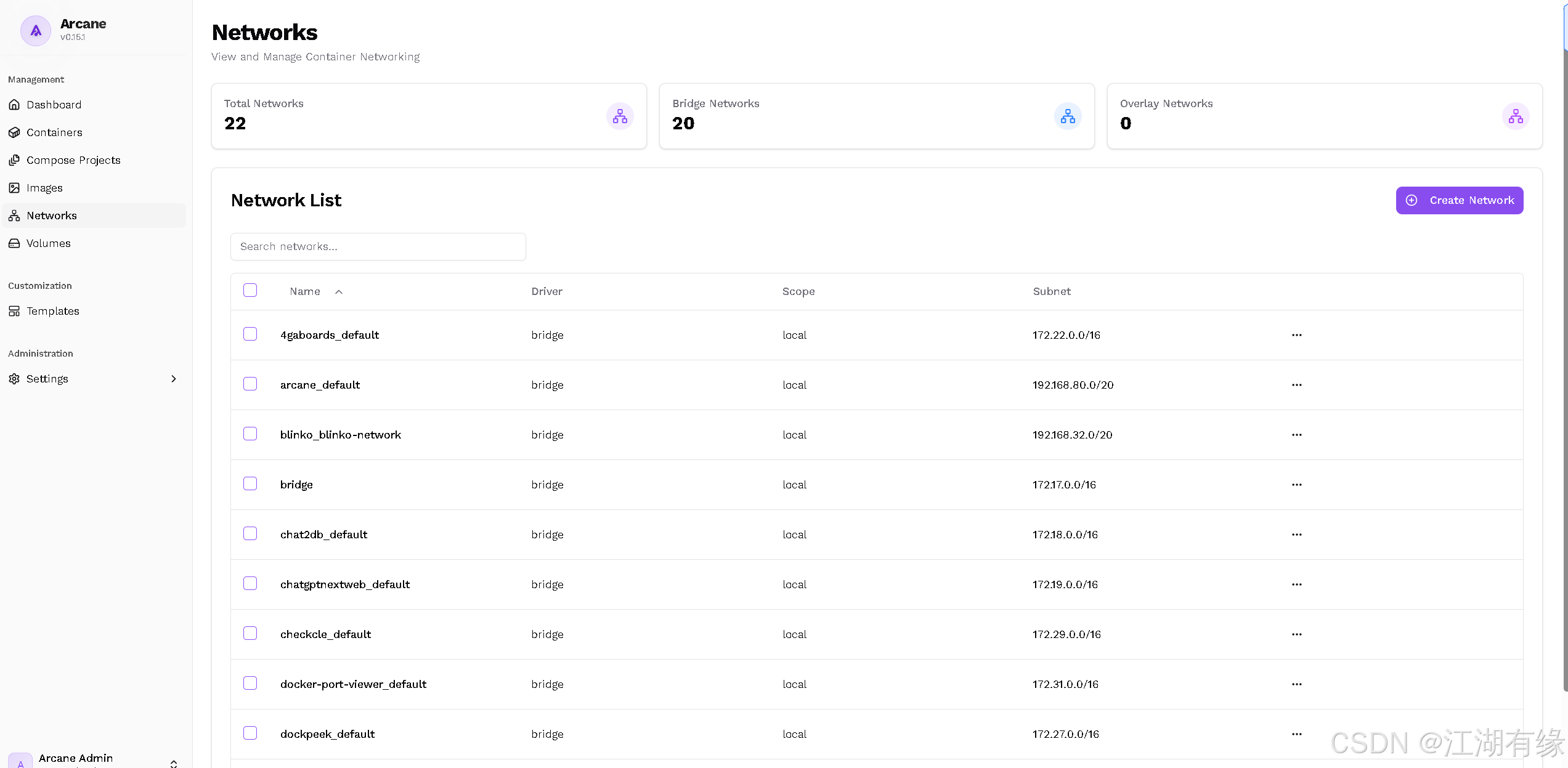
Task: Check the 4gaboards_default network checkbox
Action: click(250, 334)
